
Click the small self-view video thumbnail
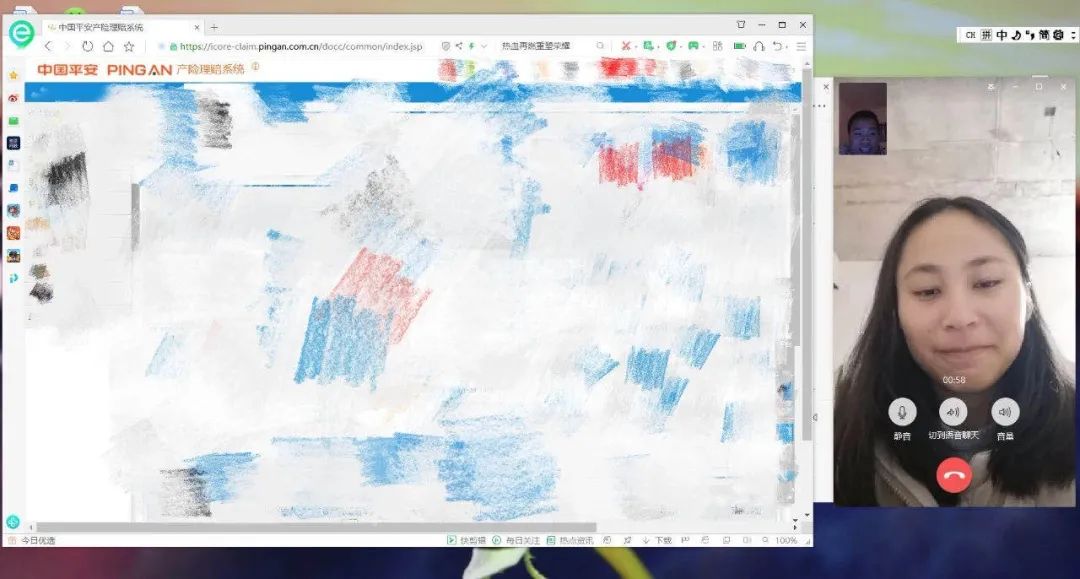862,119
